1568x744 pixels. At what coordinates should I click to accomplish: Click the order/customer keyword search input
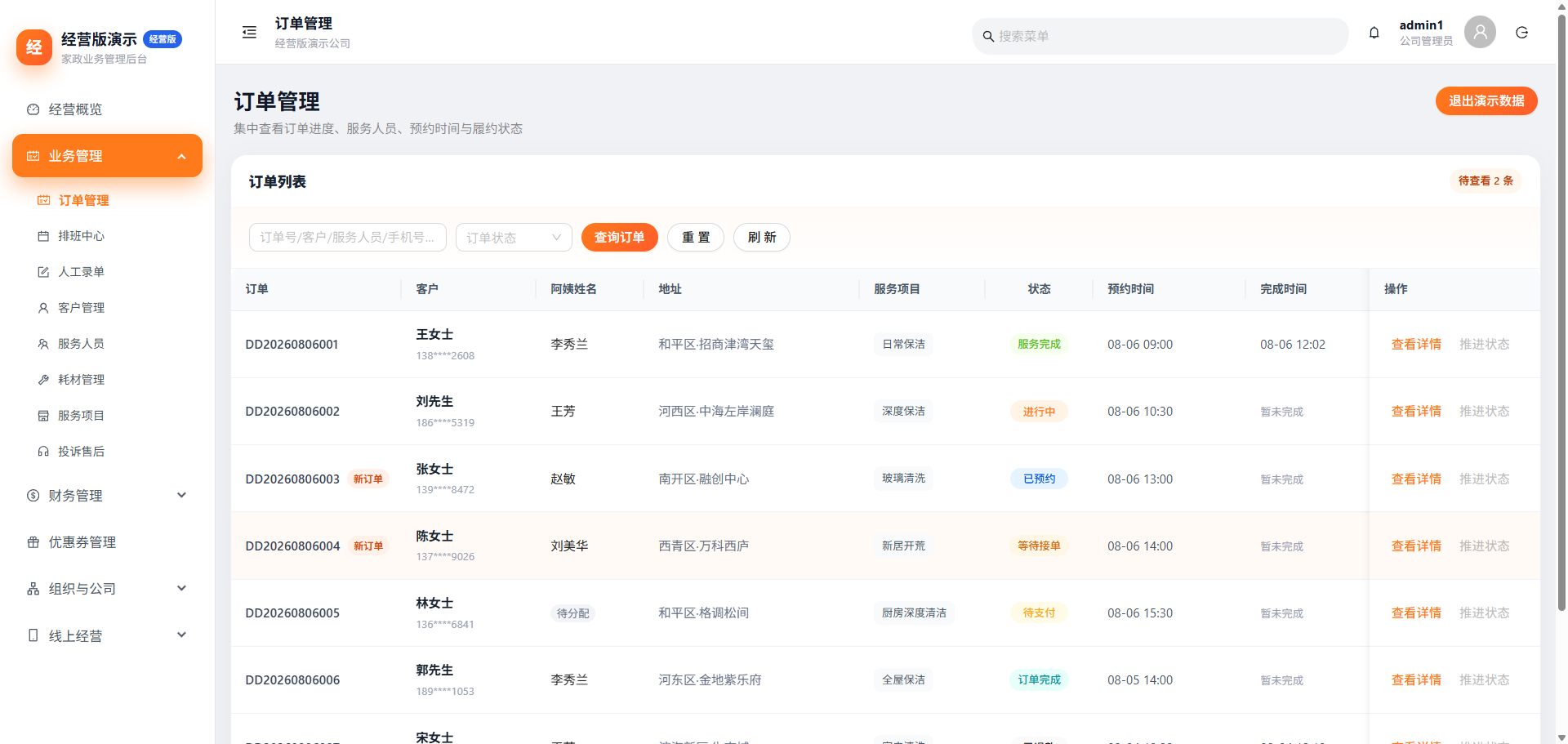tap(348, 238)
